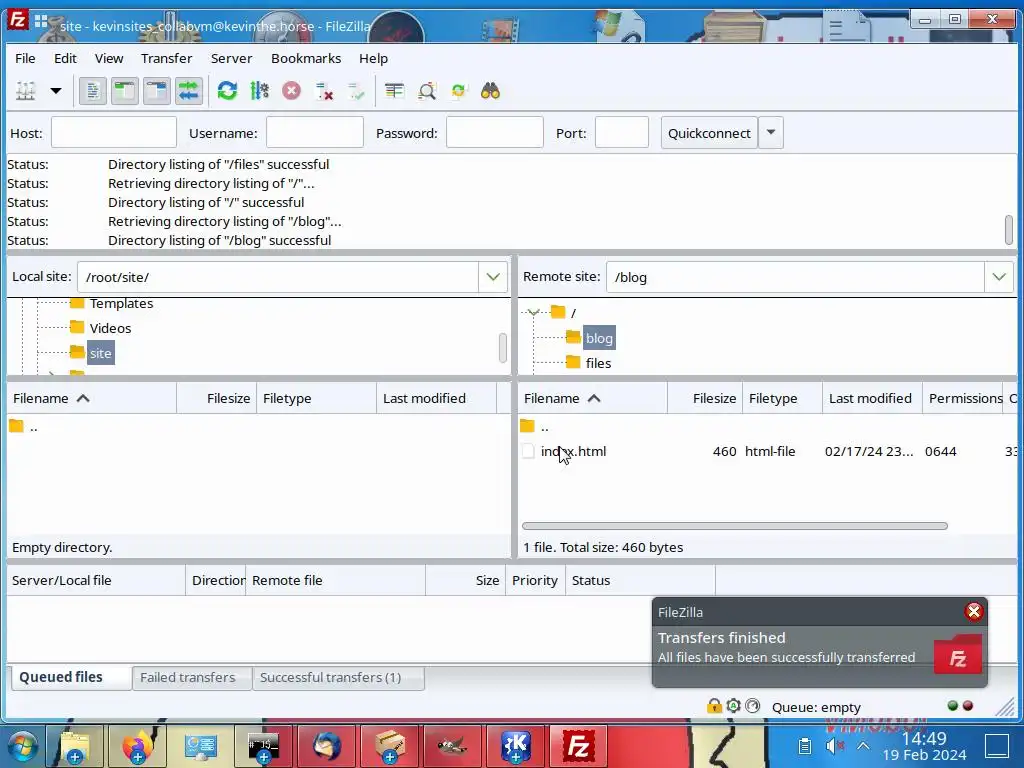Open the Help menu
The image size is (1024, 768).
(x=373, y=58)
